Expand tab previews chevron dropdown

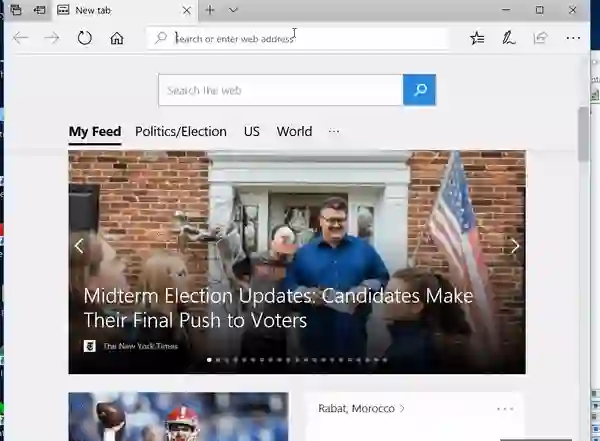(x=233, y=10)
